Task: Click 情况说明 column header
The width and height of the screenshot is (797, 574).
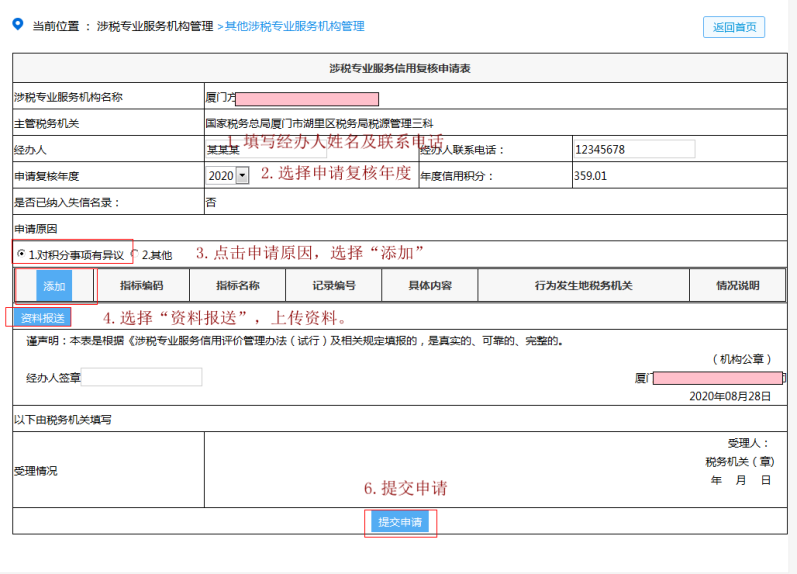Action: coord(738,286)
